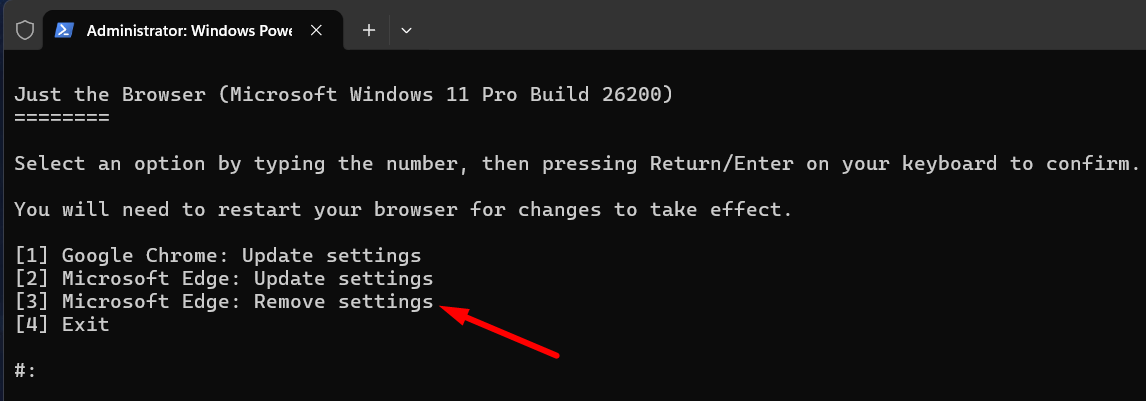
Task: Click the administrator shield icon
Action: (x=26, y=30)
